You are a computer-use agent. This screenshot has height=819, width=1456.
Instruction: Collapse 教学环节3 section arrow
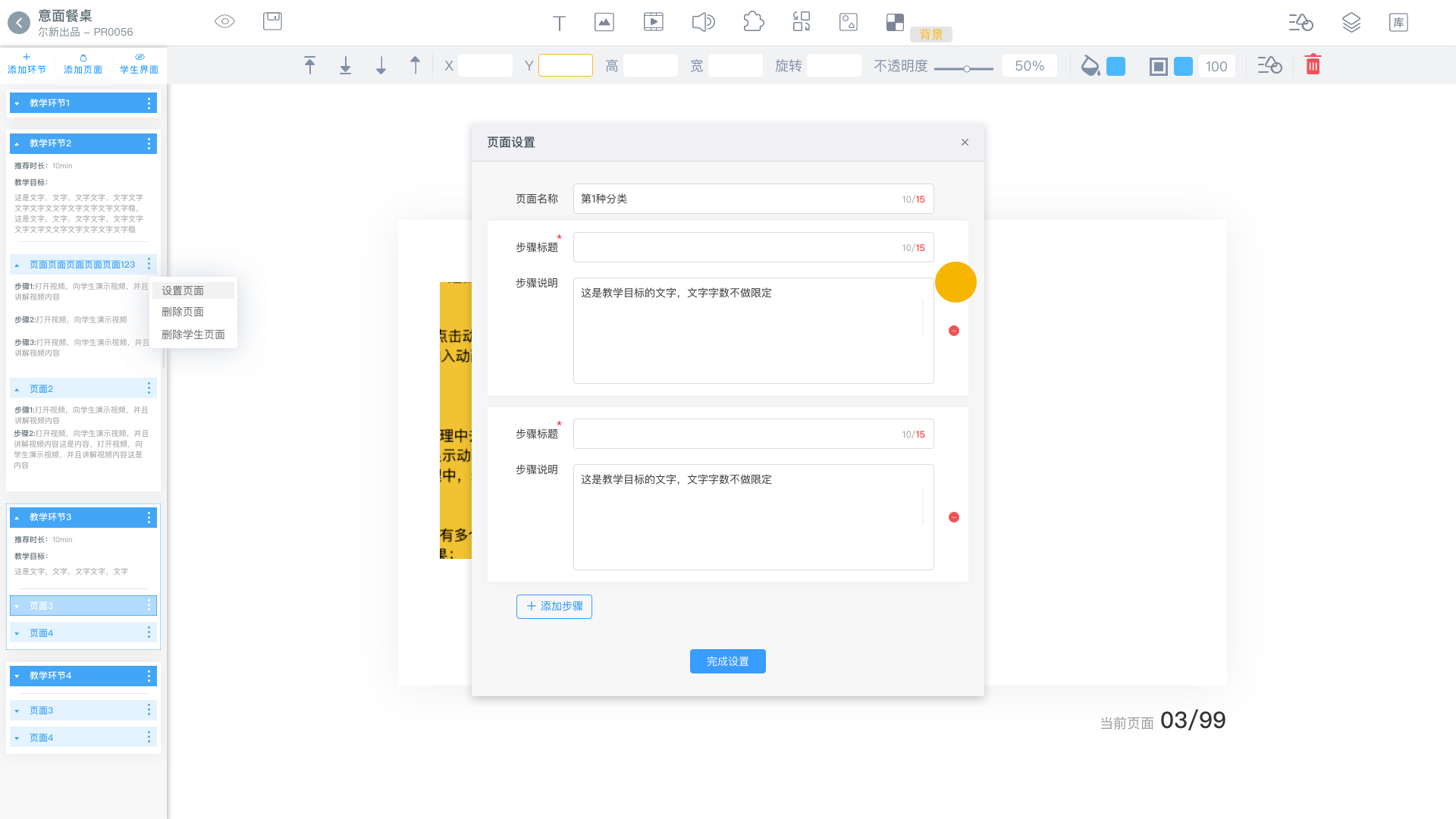(x=17, y=518)
